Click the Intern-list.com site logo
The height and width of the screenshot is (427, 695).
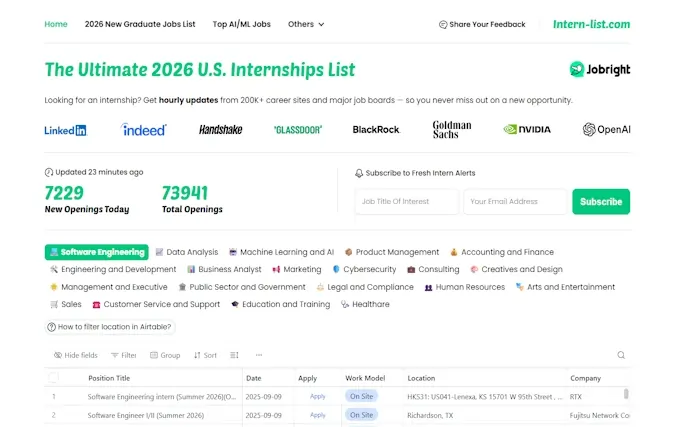pos(591,24)
